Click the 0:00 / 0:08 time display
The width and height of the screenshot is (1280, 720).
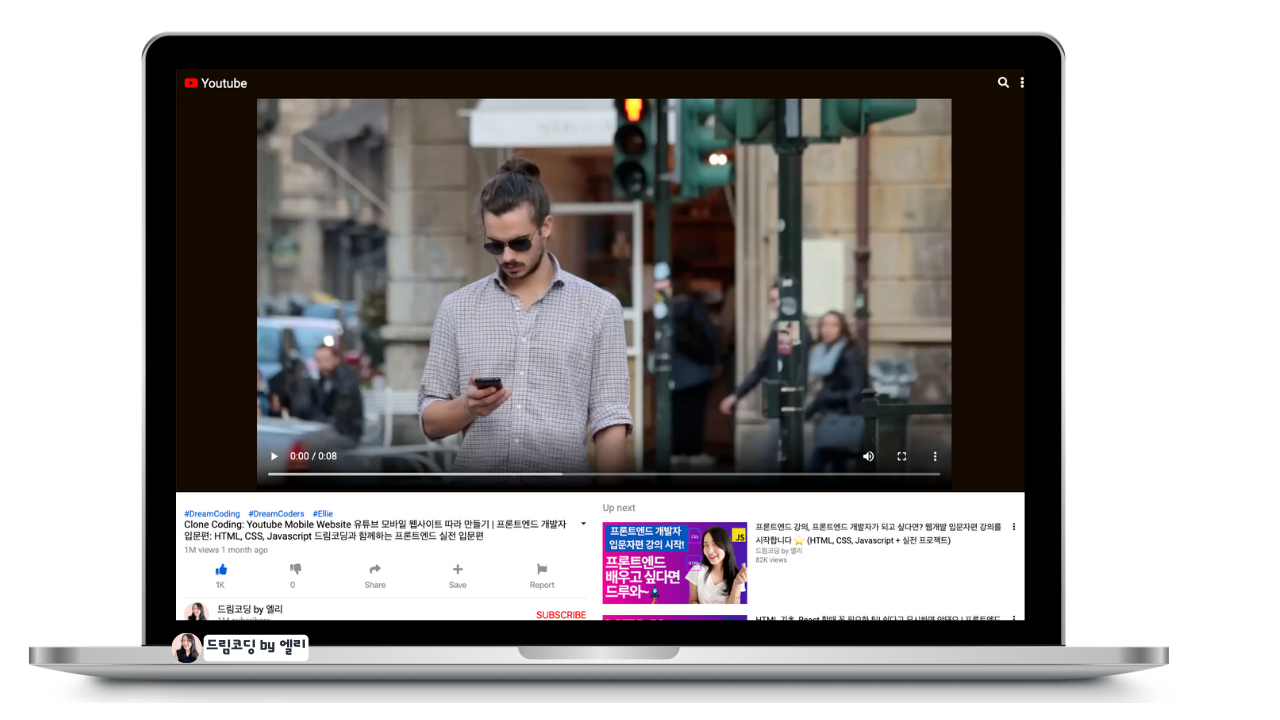point(313,456)
